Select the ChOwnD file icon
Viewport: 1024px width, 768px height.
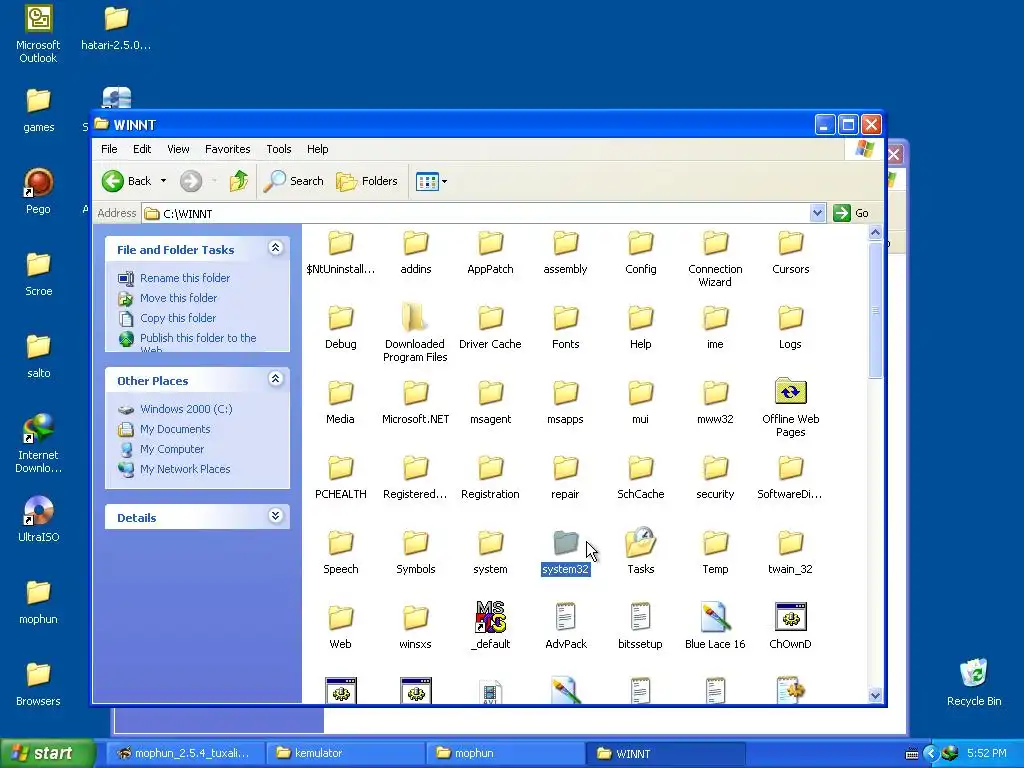coord(790,617)
